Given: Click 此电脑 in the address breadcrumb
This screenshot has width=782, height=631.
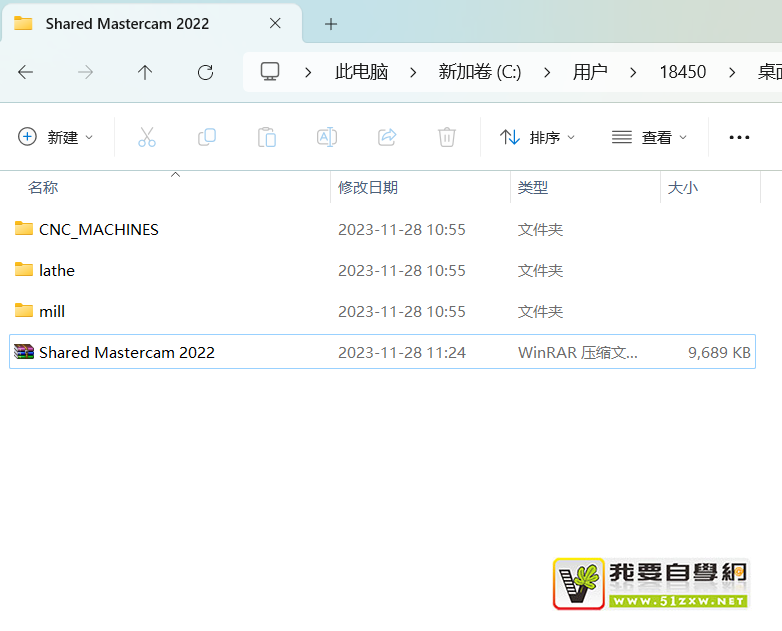Looking at the screenshot, I should click(x=361, y=72).
